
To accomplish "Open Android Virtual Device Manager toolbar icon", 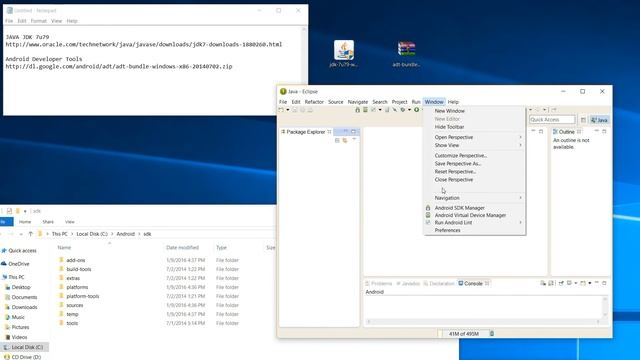I will tap(365, 110).
